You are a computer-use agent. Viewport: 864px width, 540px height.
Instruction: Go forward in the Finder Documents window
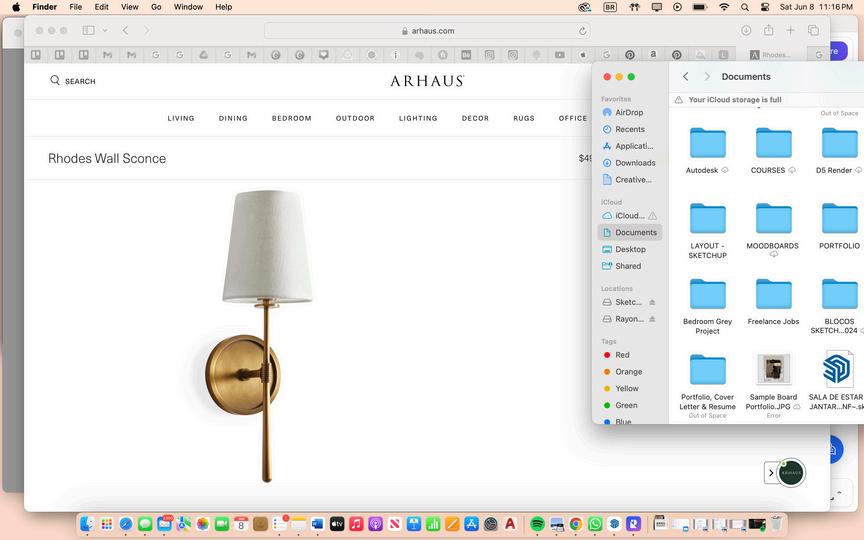click(x=707, y=77)
